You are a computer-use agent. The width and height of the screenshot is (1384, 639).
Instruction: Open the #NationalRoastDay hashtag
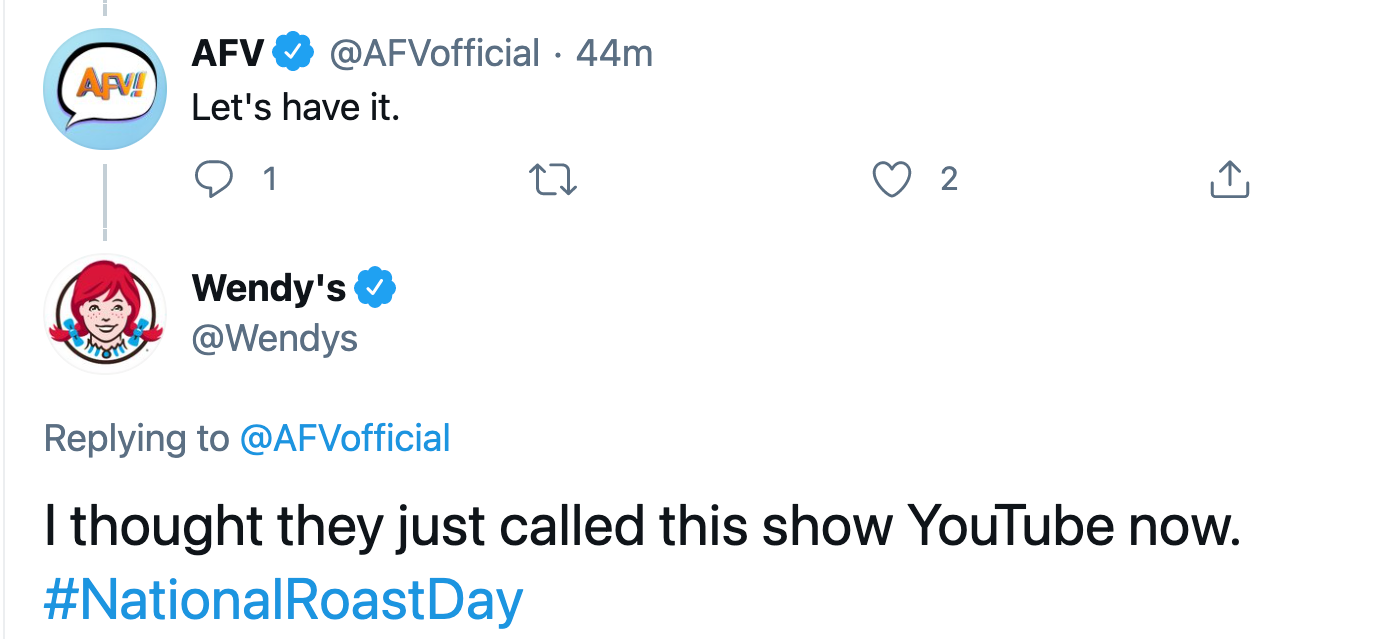284,602
